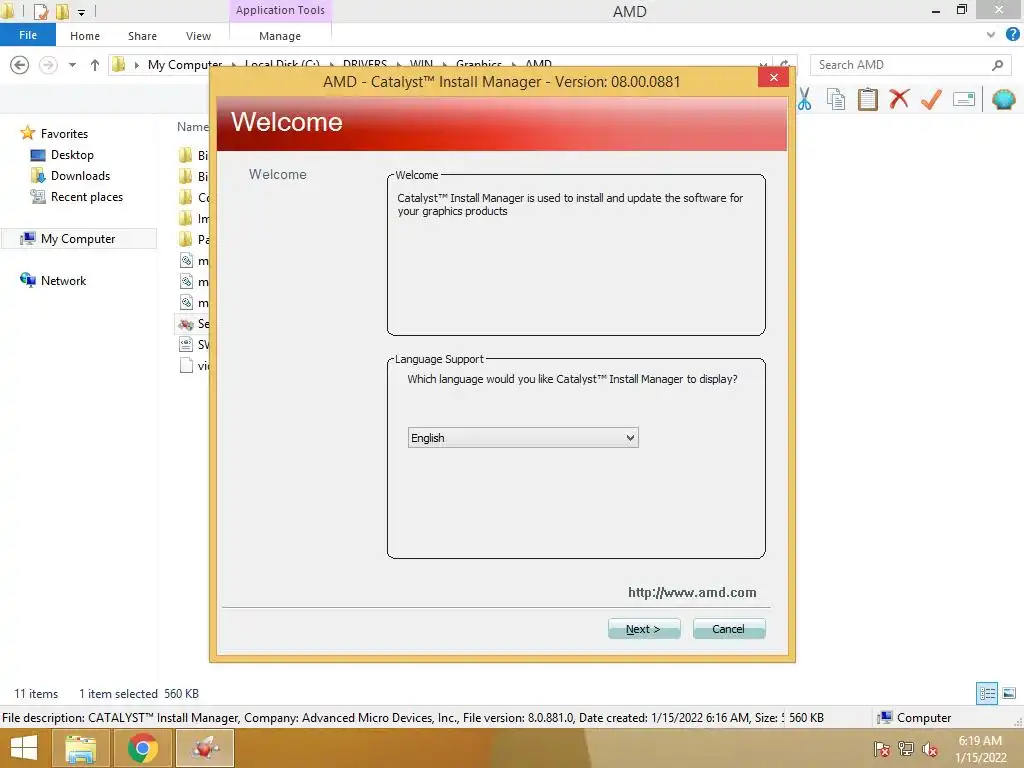Switch to large thumbnails view icon
The height and width of the screenshot is (768, 1024).
1009,693
